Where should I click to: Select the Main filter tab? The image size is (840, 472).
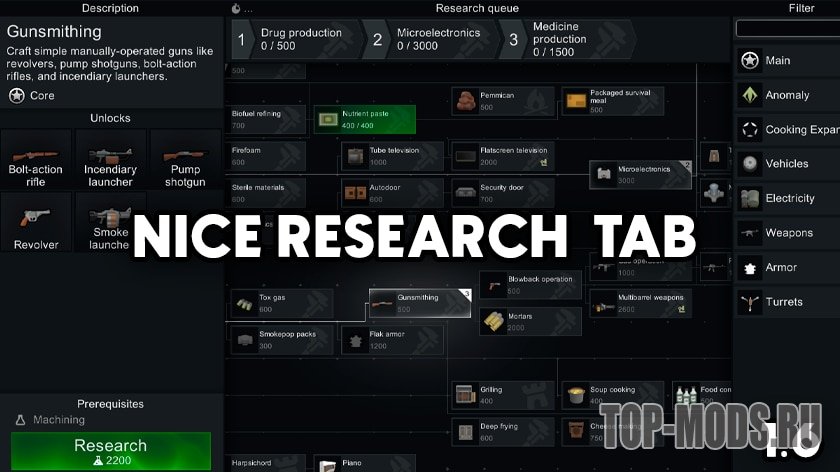(788, 61)
